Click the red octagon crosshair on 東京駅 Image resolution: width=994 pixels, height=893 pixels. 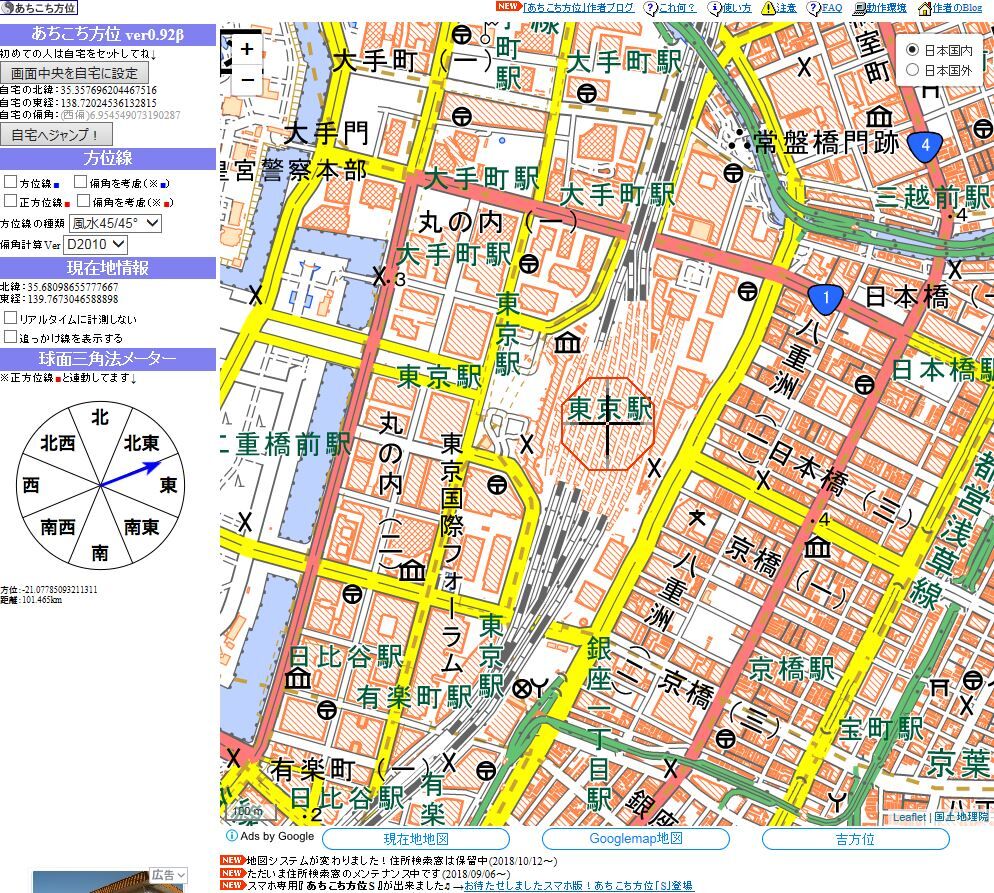point(607,423)
